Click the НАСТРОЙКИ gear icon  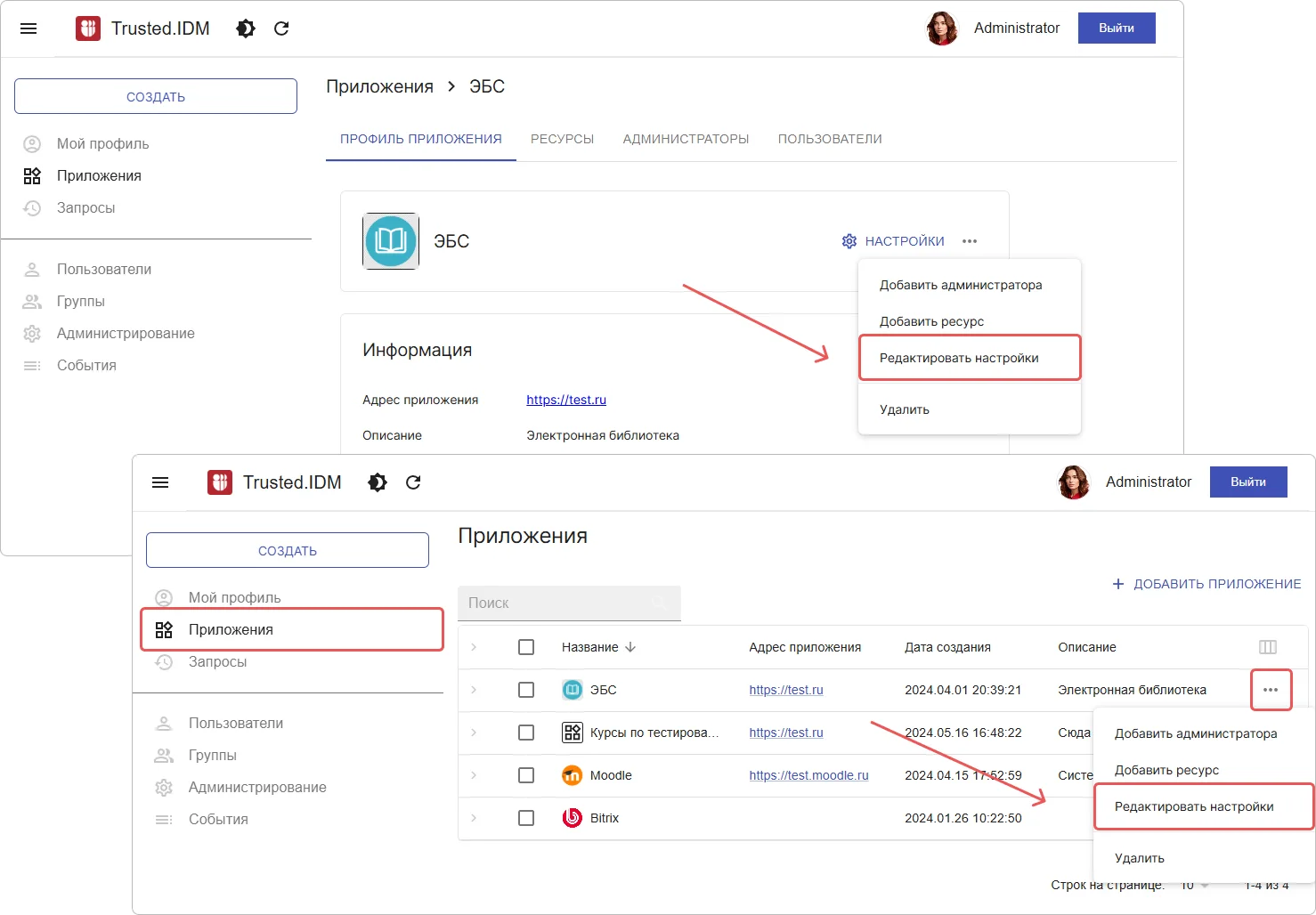(x=849, y=241)
